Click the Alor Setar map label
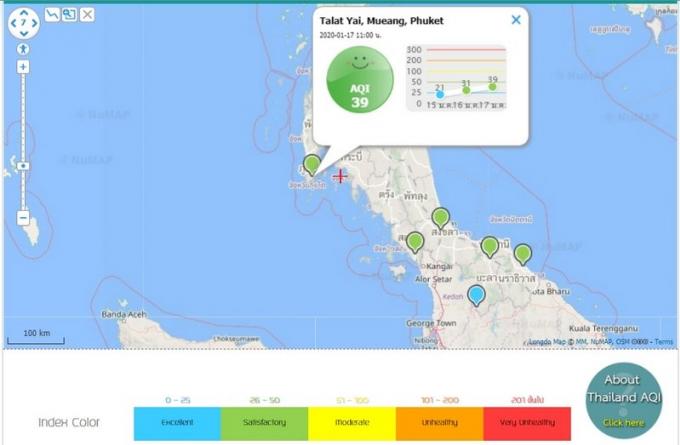The height and width of the screenshot is (445, 680). [x=434, y=279]
